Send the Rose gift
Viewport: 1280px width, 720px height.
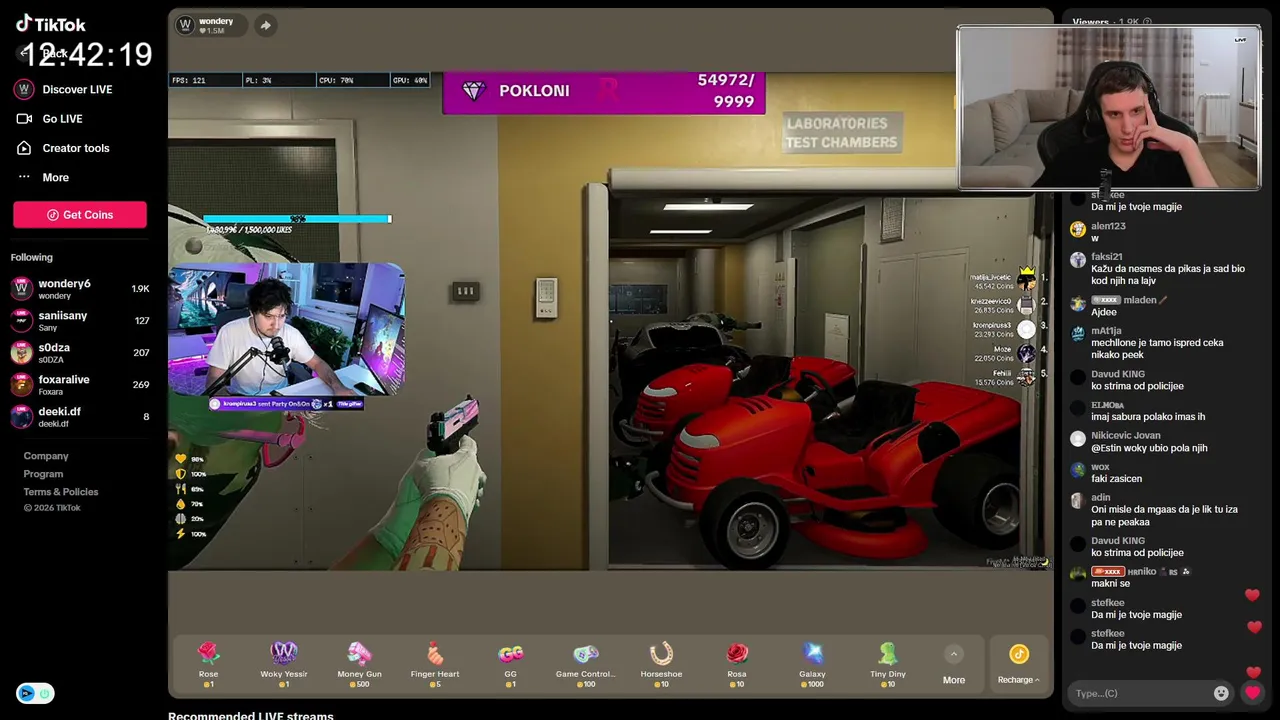208,664
